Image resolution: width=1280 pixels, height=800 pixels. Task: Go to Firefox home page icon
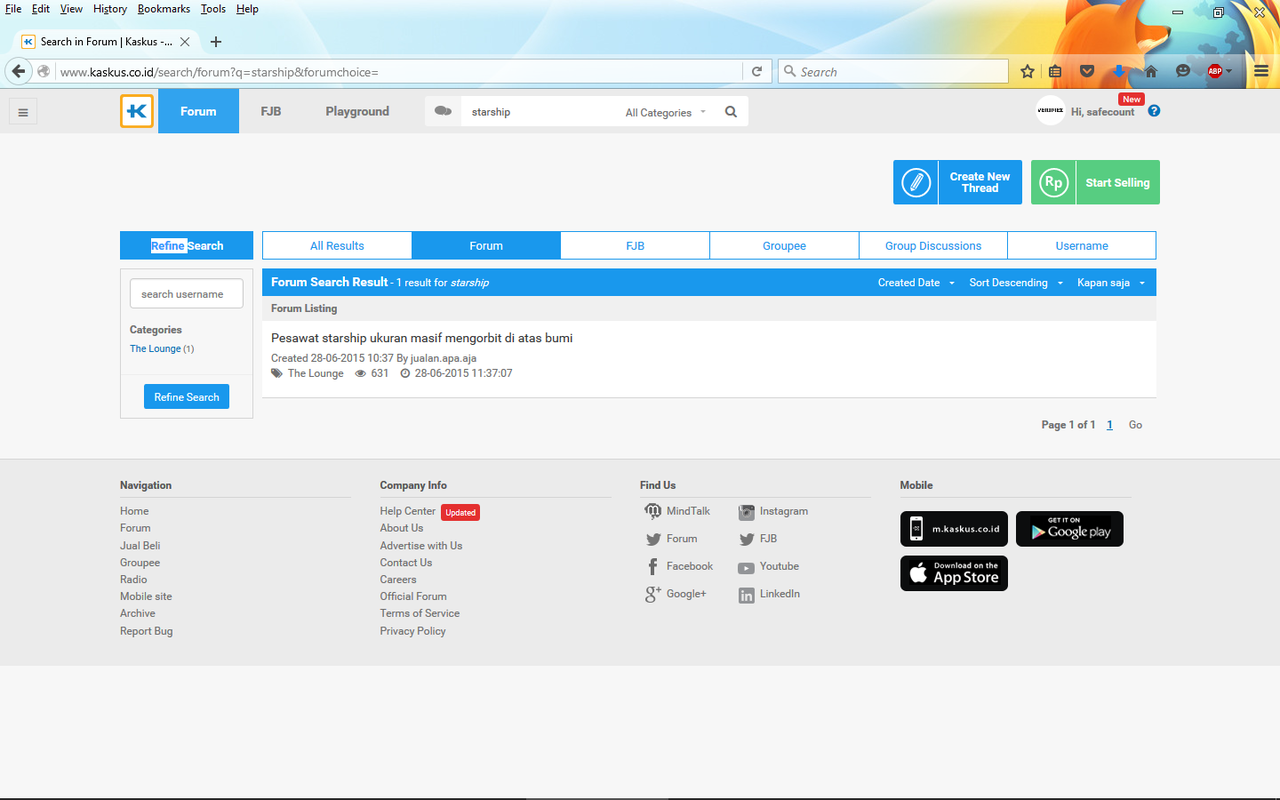(1151, 71)
